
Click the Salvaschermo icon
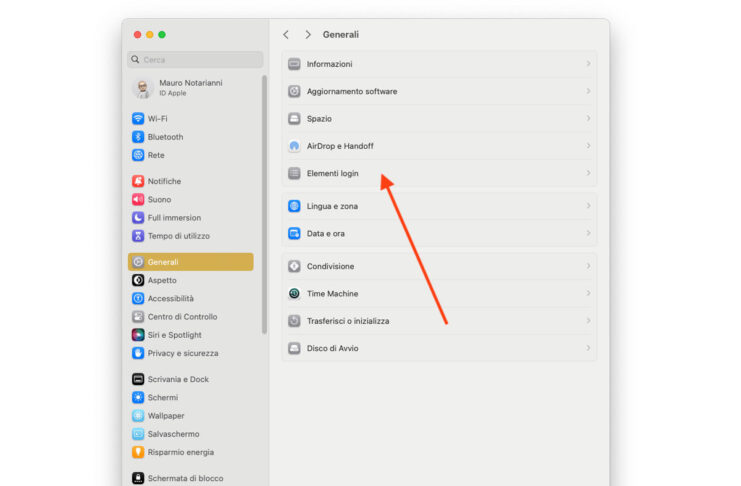click(x=138, y=434)
